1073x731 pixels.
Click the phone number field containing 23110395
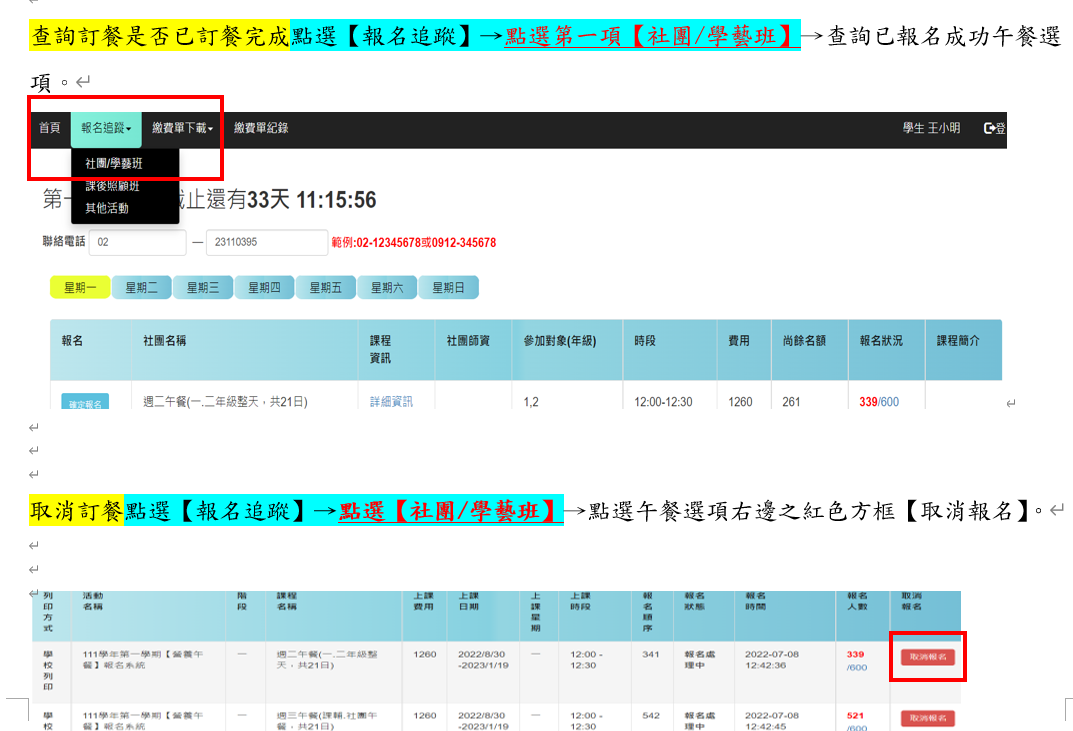[x=259, y=242]
